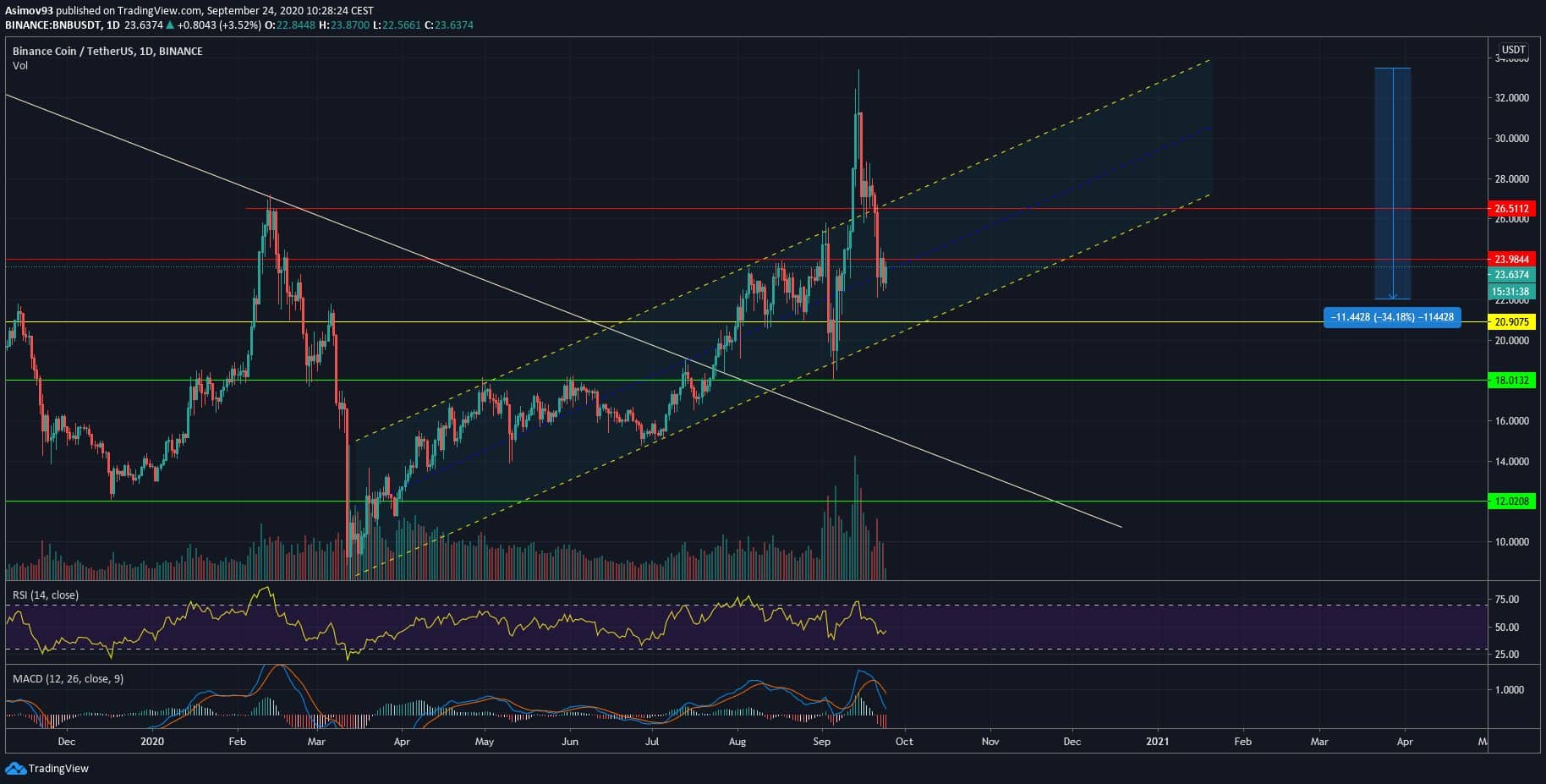Click the Vol indicator label

pyautogui.click(x=20, y=65)
